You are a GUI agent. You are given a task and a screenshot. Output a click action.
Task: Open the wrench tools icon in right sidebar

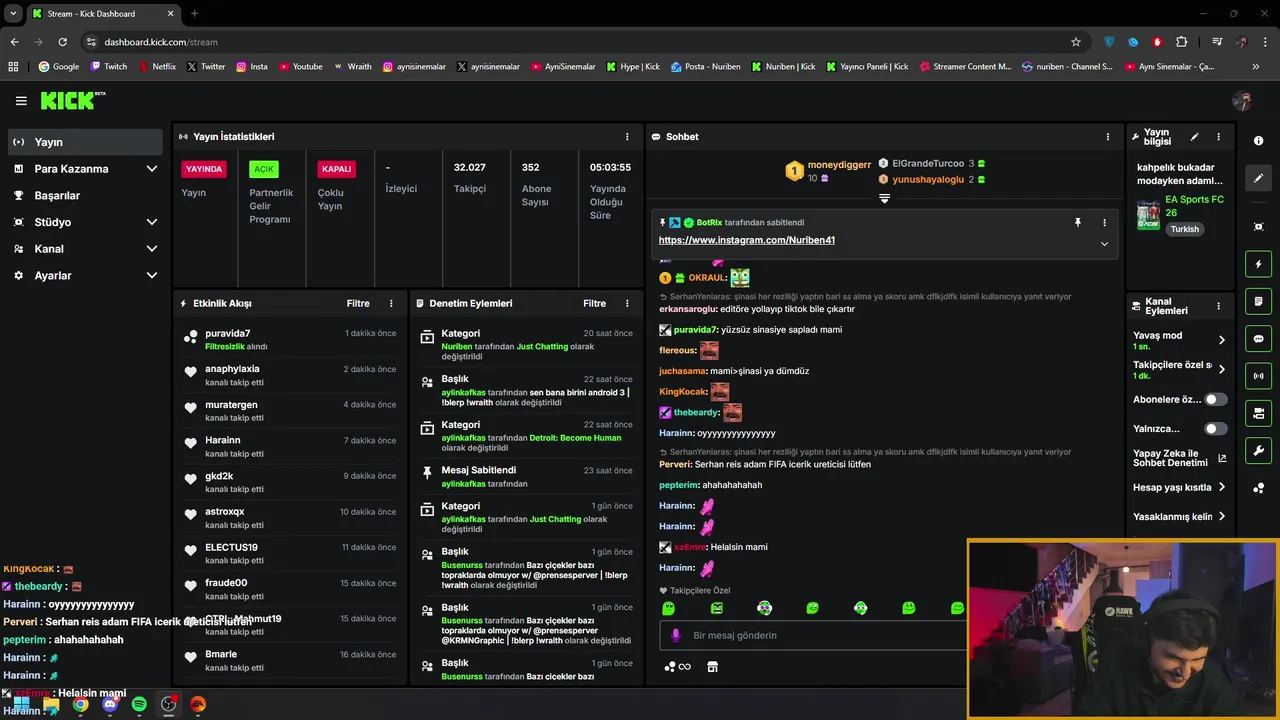(x=1258, y=450)
